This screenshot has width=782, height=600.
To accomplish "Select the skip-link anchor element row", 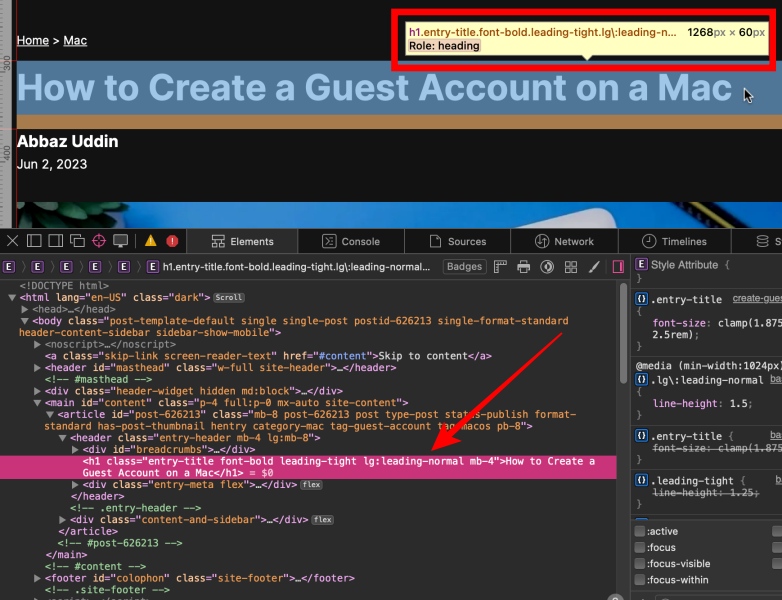I will [268, 356].
